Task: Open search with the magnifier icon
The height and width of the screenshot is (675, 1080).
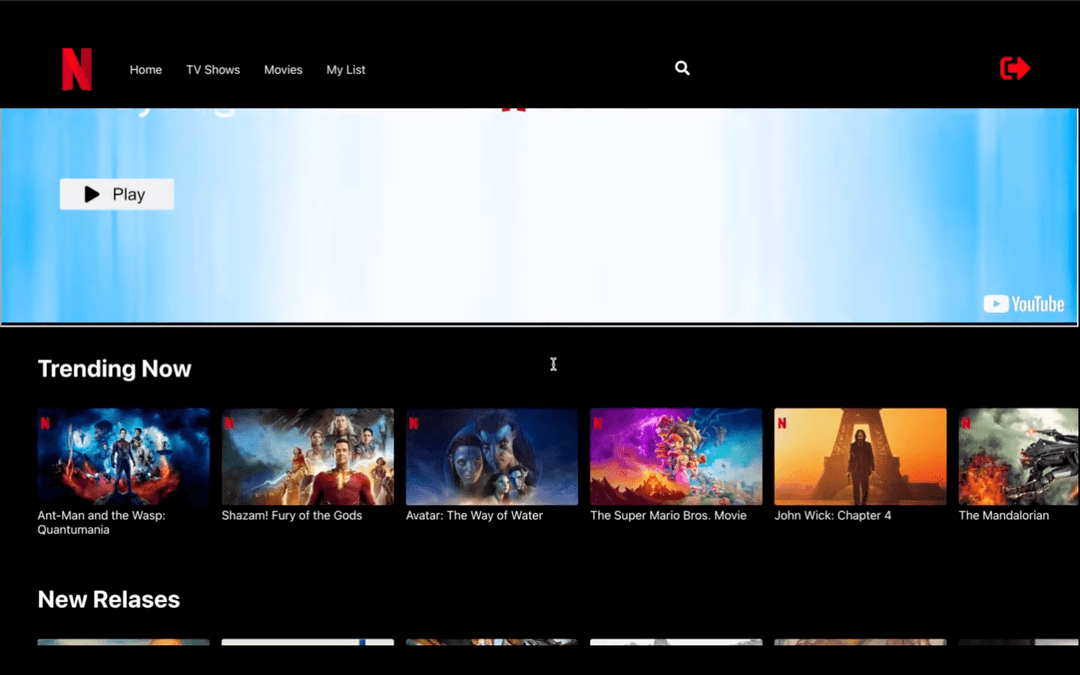Action: 682,68
